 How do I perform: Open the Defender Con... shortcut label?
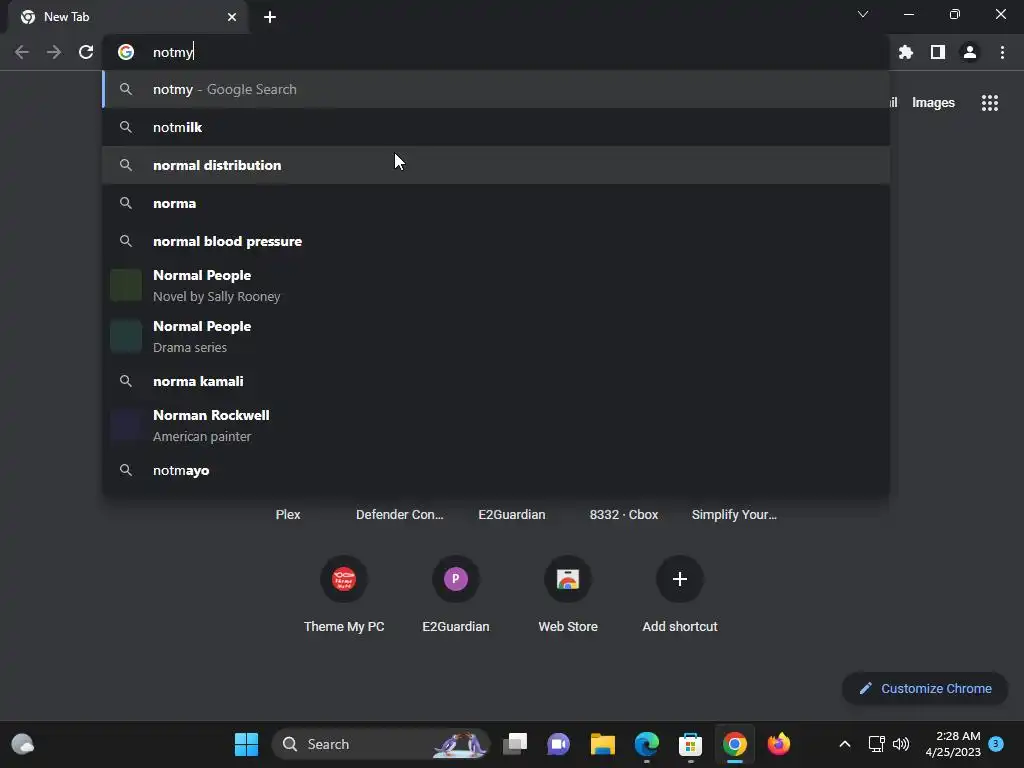click(x=400, y=515)
